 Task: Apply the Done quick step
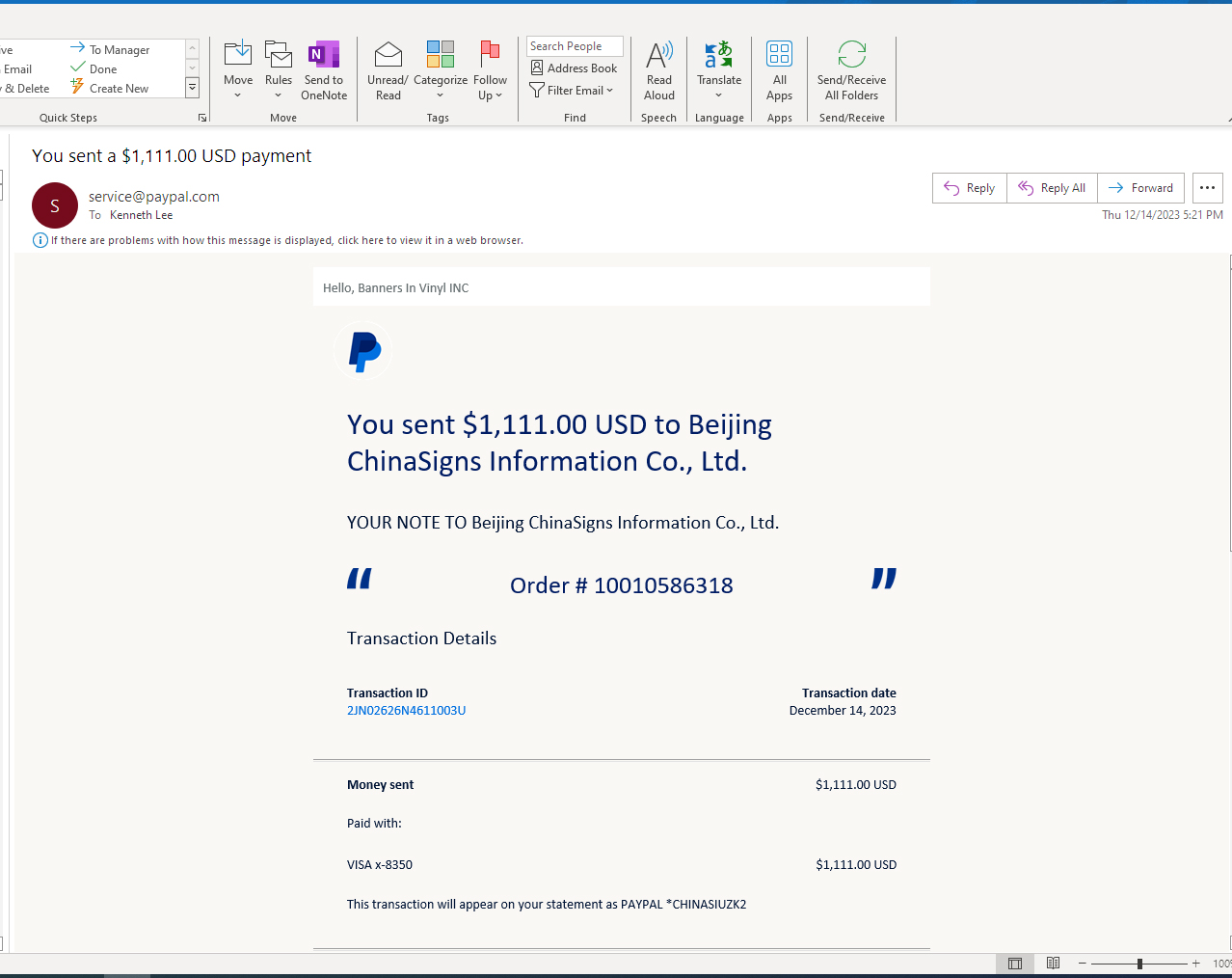pyautogui.click(x=94, y=68)
